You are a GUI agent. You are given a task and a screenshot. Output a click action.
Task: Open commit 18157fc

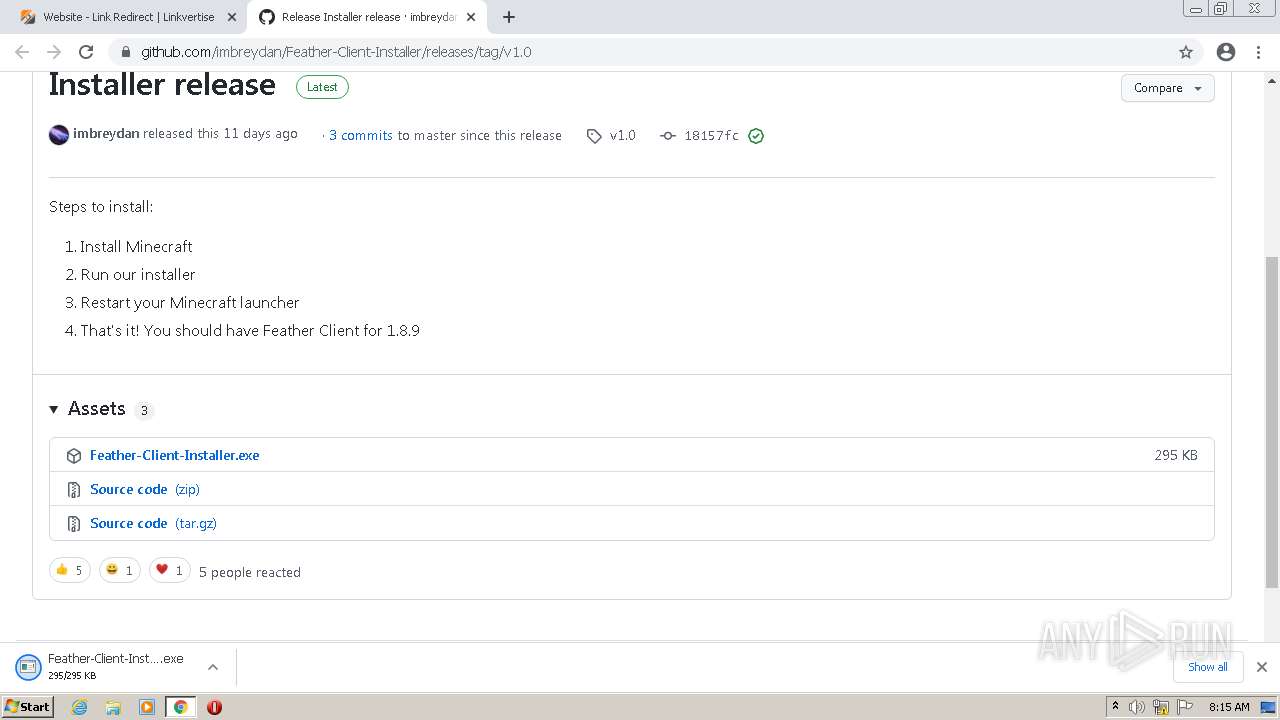pyautogui.click(x=711, y=136)
